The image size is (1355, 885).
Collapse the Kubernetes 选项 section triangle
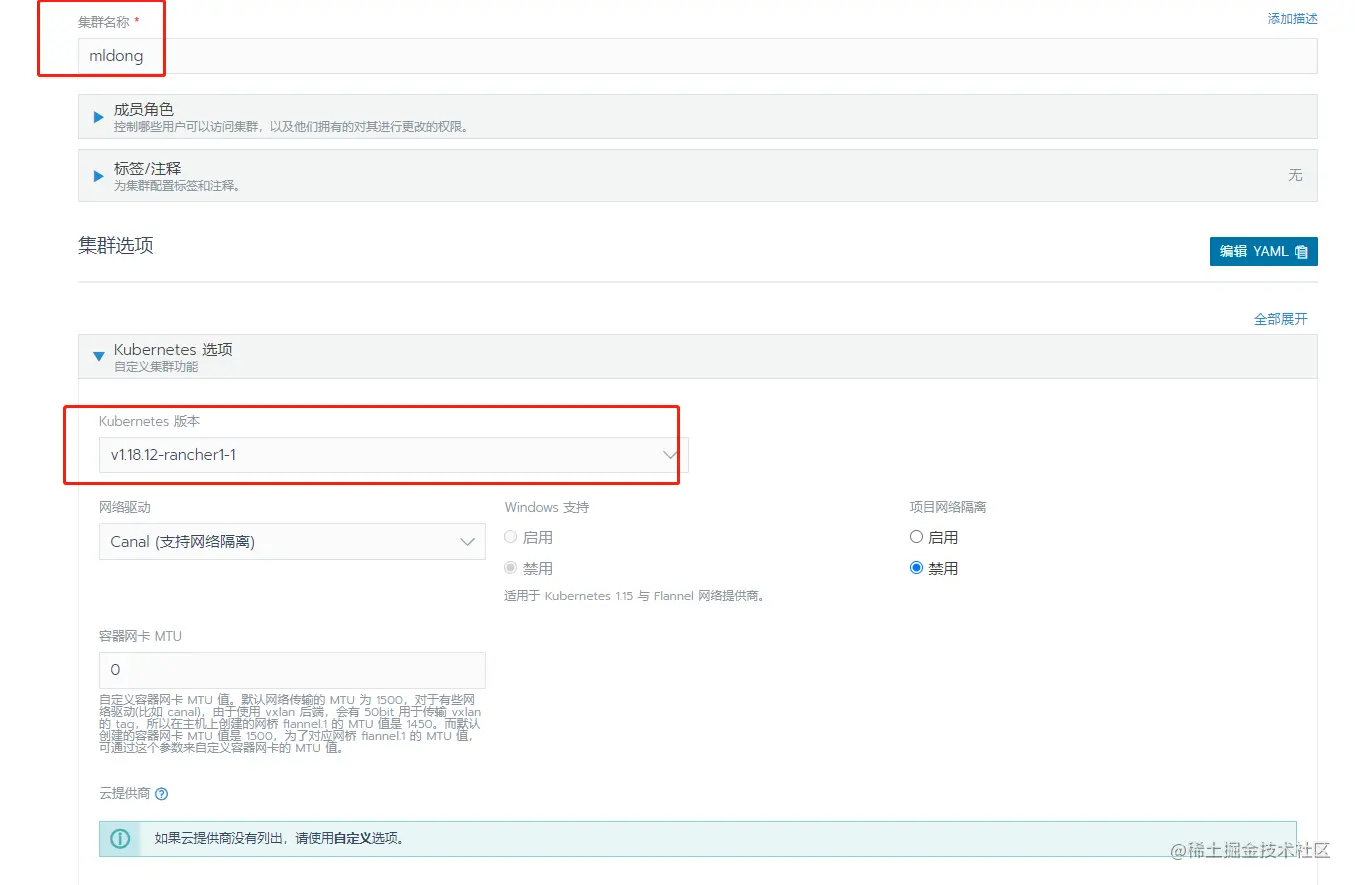98,356
